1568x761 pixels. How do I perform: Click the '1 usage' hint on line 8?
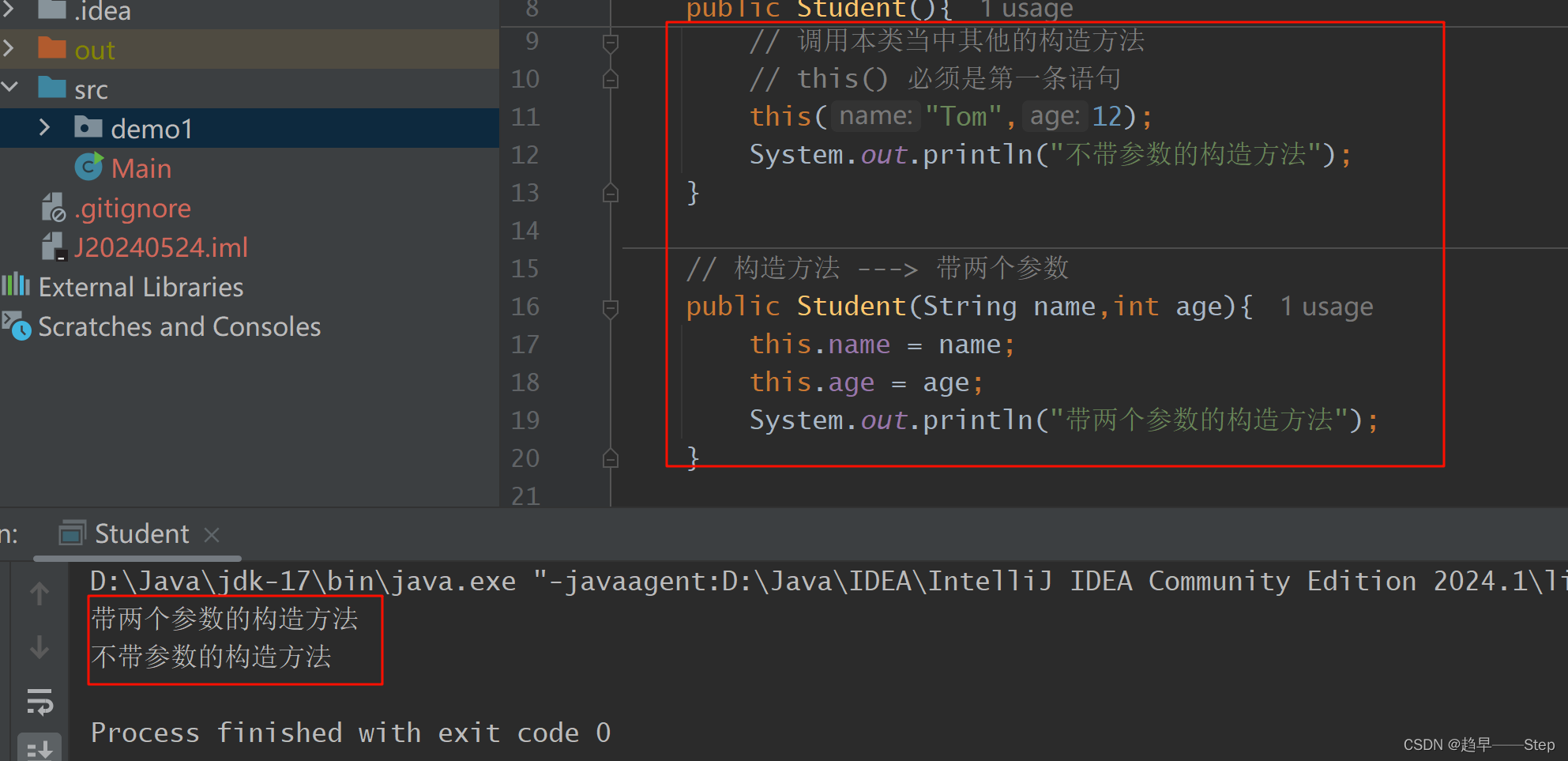click(x=1027, y=9)
